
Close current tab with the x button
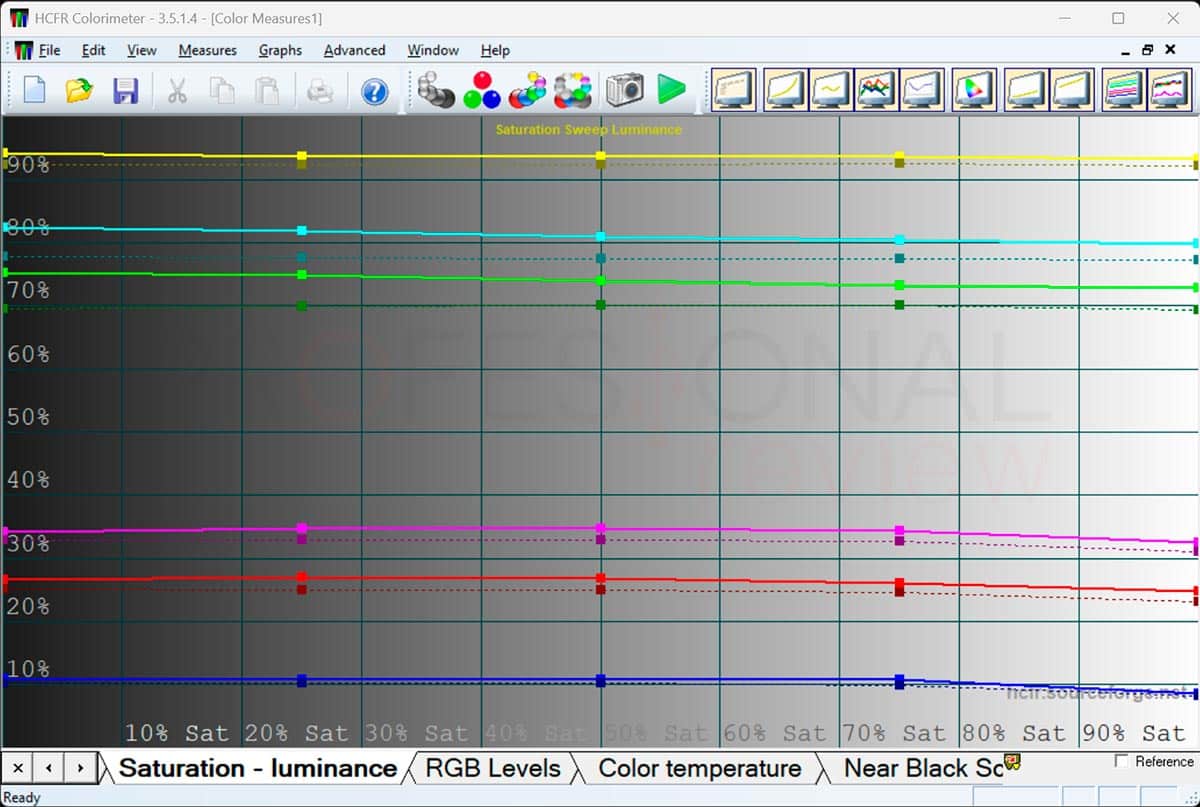pos(17,768)
